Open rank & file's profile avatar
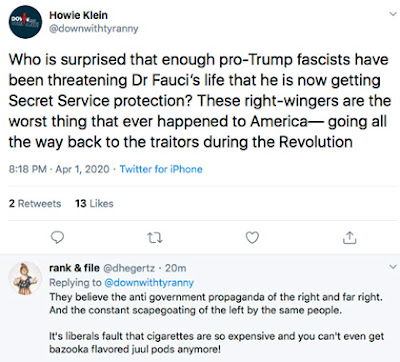This screenshot has height=362, width=400. pos(25,279)
